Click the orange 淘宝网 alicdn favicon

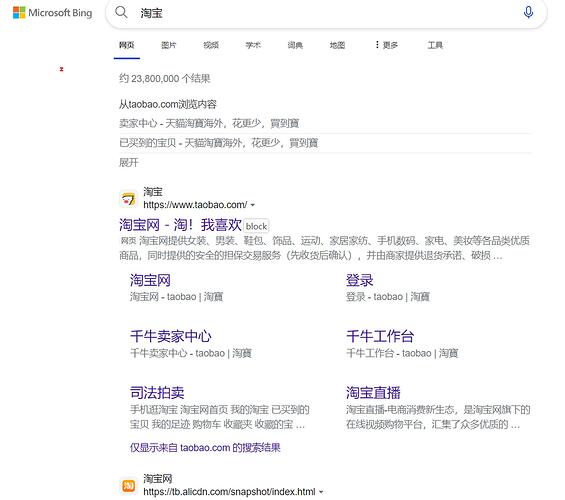click(x=128, y=485)
